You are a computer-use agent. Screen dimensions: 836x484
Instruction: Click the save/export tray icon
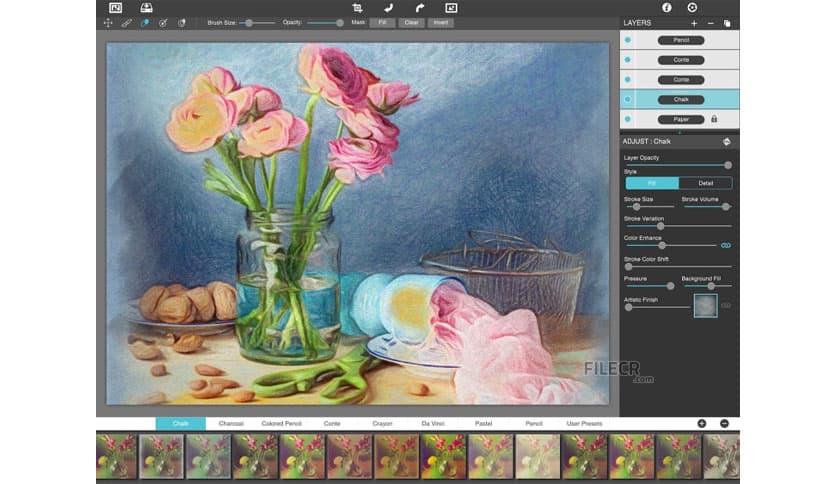pyautogui.click(x=146, y=7)
